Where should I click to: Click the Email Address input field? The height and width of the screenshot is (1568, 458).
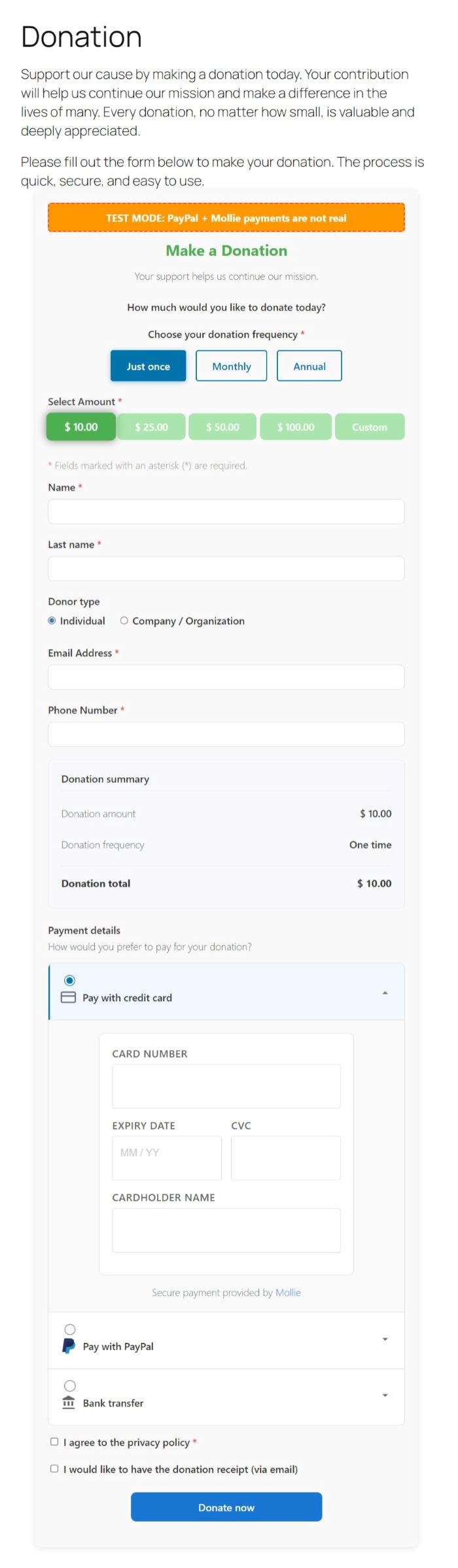click(226, 676)
